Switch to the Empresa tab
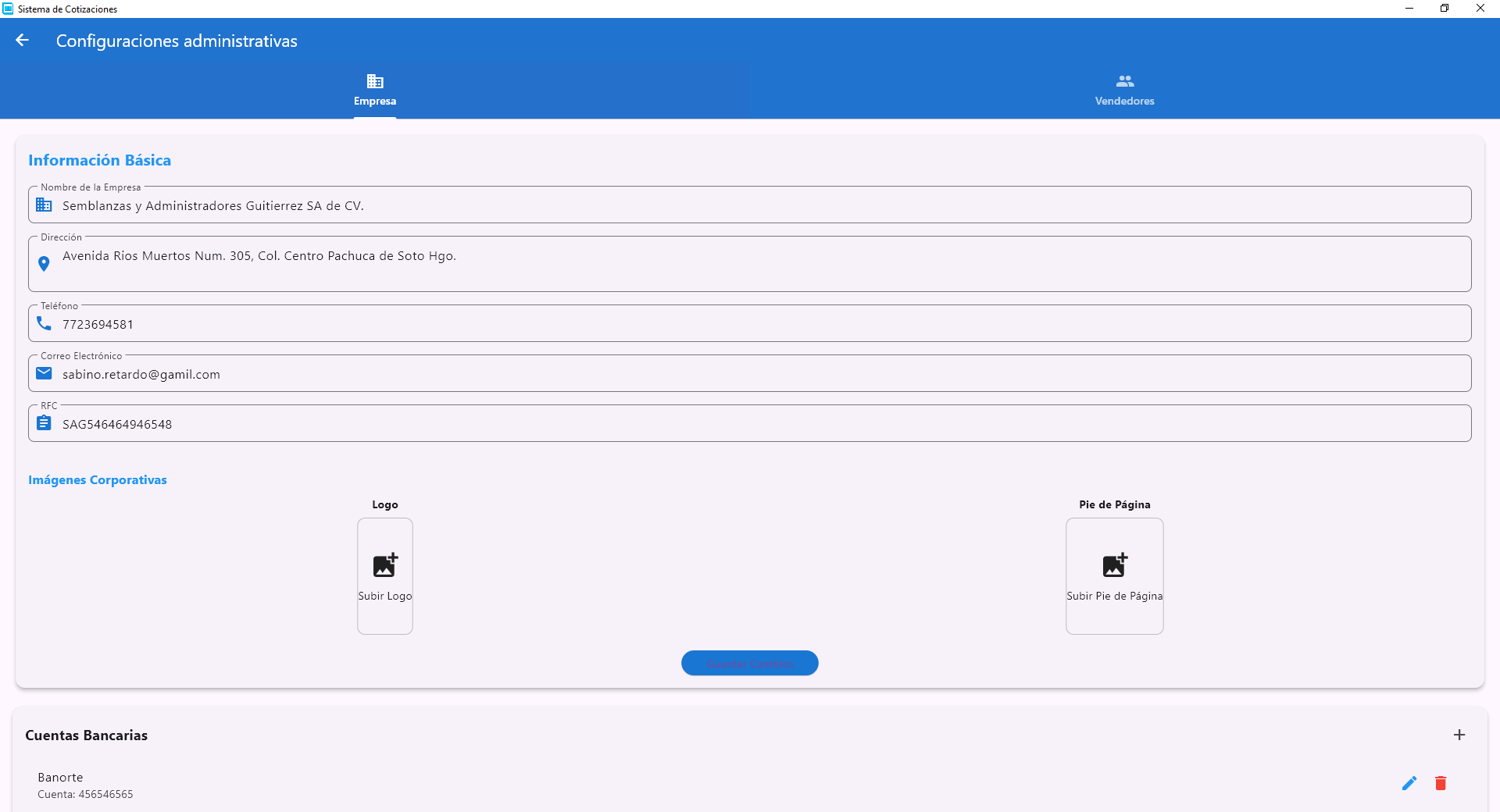Viewport: 1500px width, 812px height. click(x=375, y=90)
